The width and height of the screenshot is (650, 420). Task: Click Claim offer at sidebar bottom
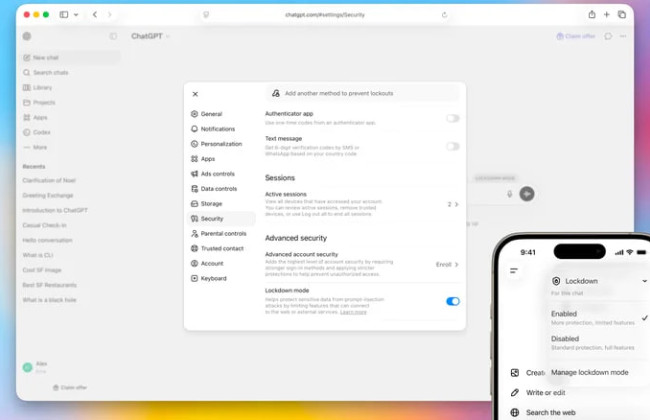[x=70, y=387]
